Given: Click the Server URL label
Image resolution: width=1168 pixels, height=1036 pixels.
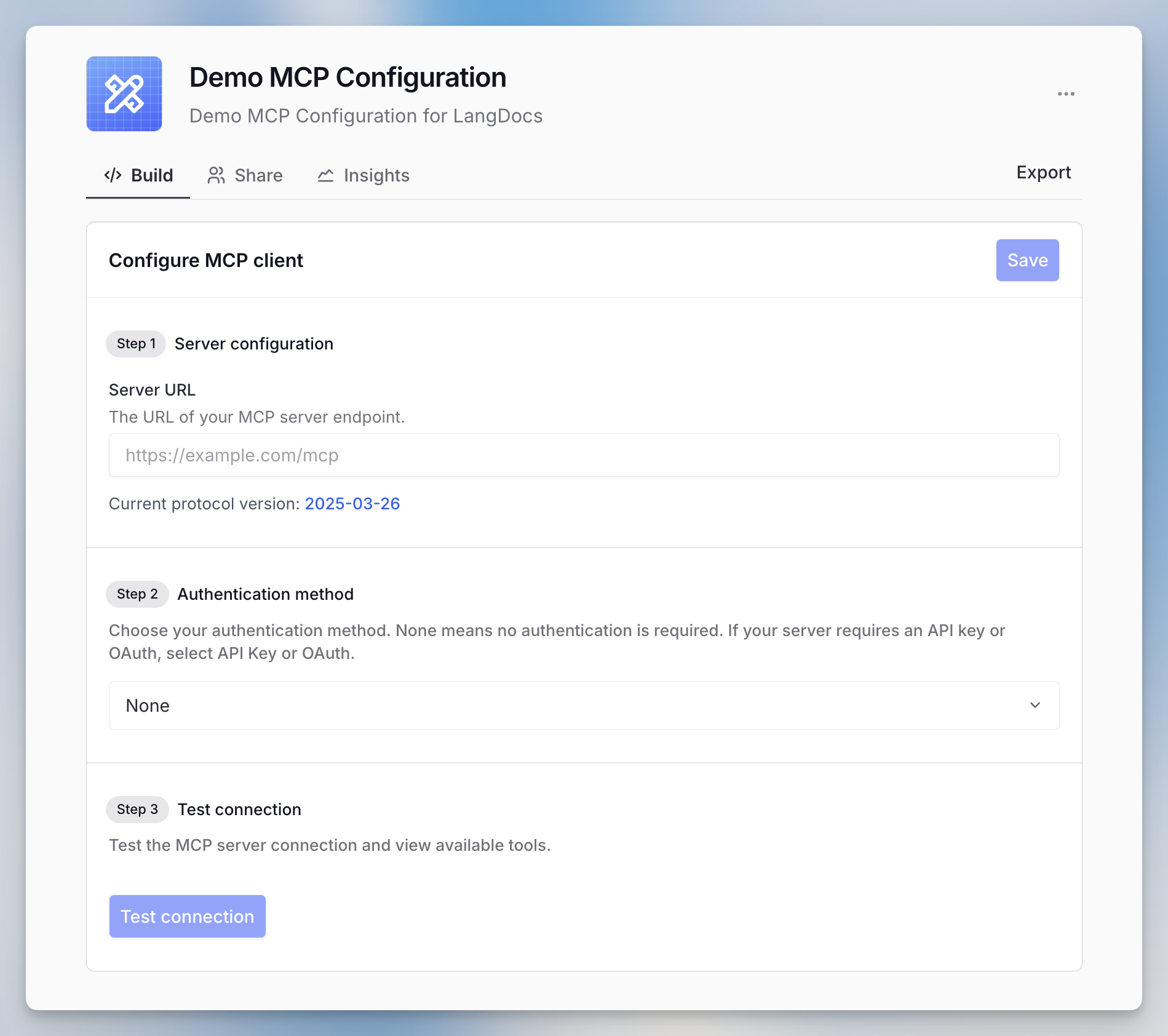Looking at the screenshot, I should pyautogui.click(x=152, y=390).
